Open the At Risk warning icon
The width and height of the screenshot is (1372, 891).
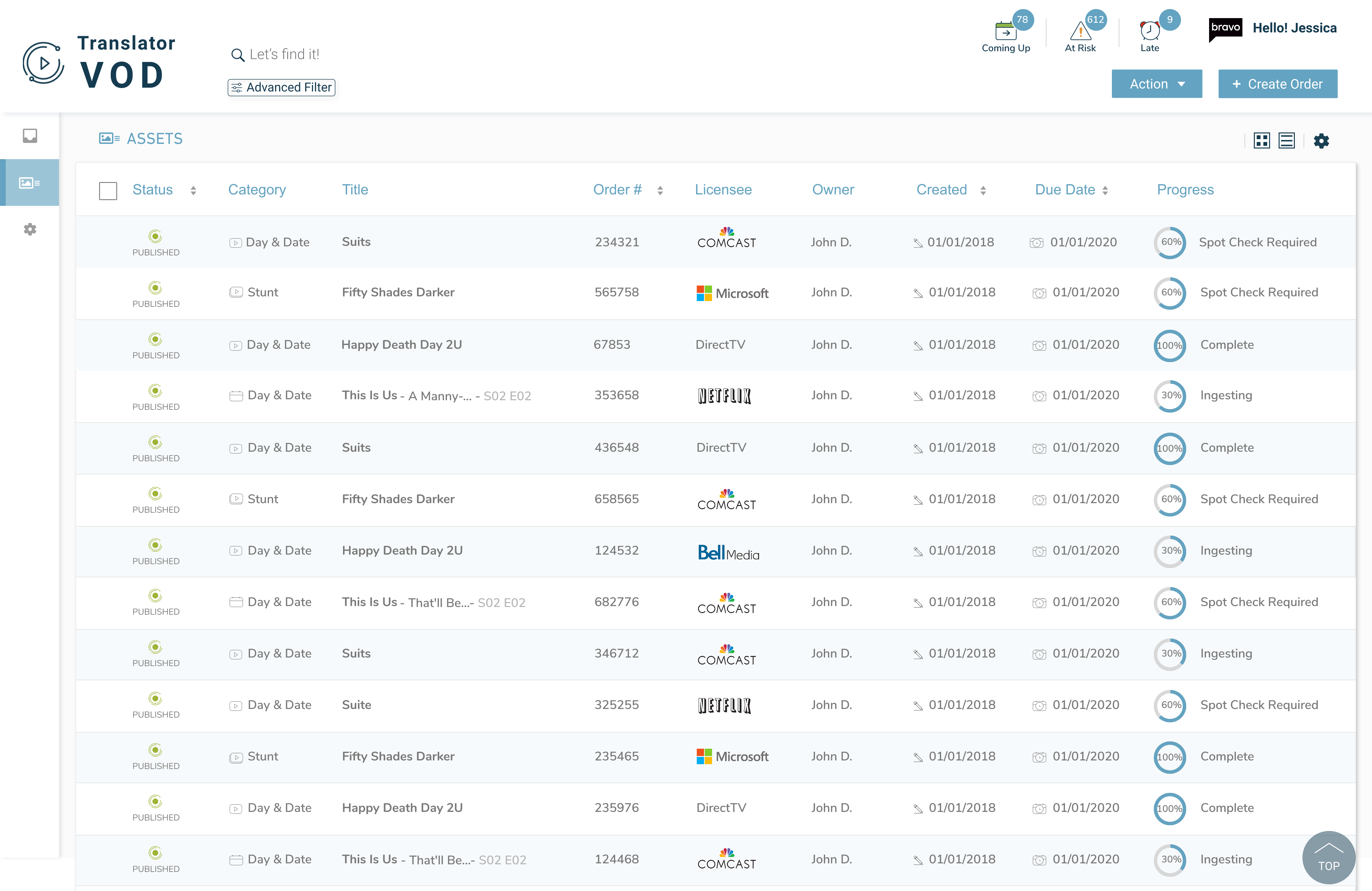pos(1080,32)
